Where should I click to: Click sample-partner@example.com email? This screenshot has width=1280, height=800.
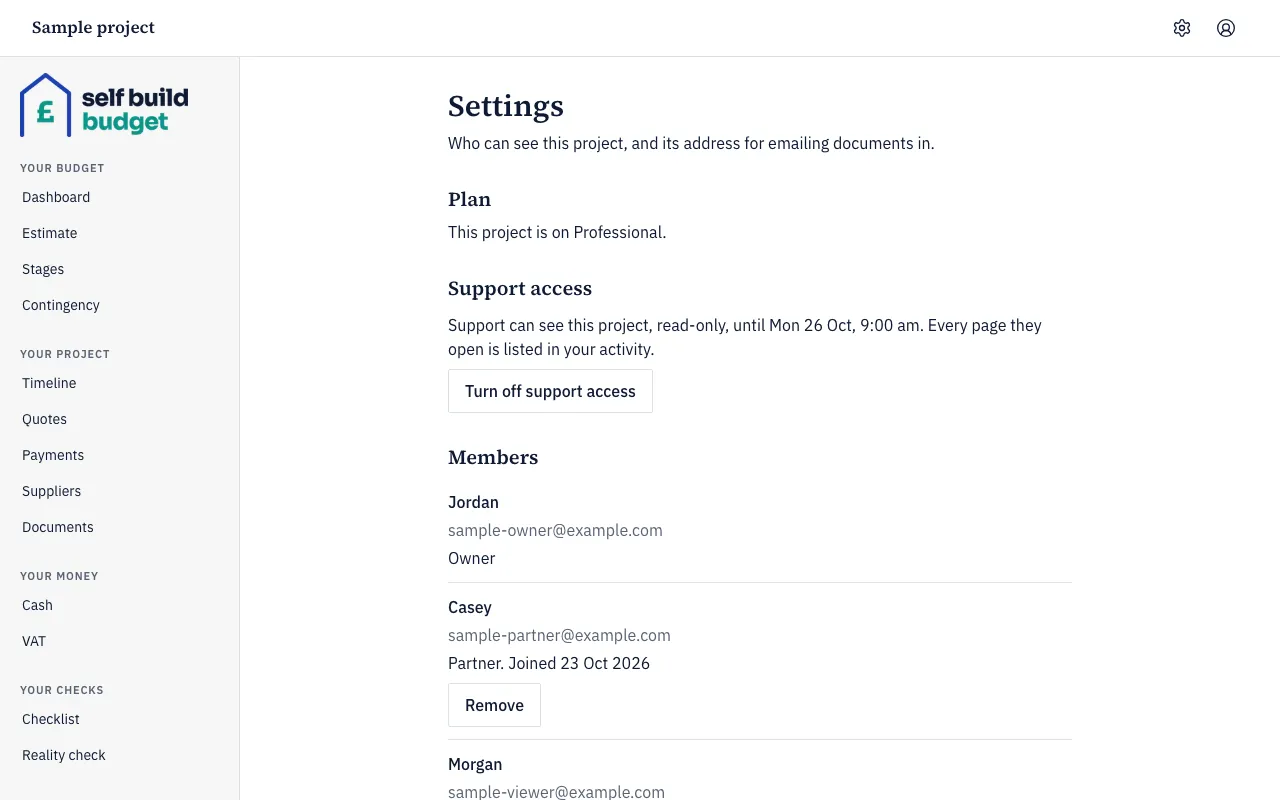point(559,635)
